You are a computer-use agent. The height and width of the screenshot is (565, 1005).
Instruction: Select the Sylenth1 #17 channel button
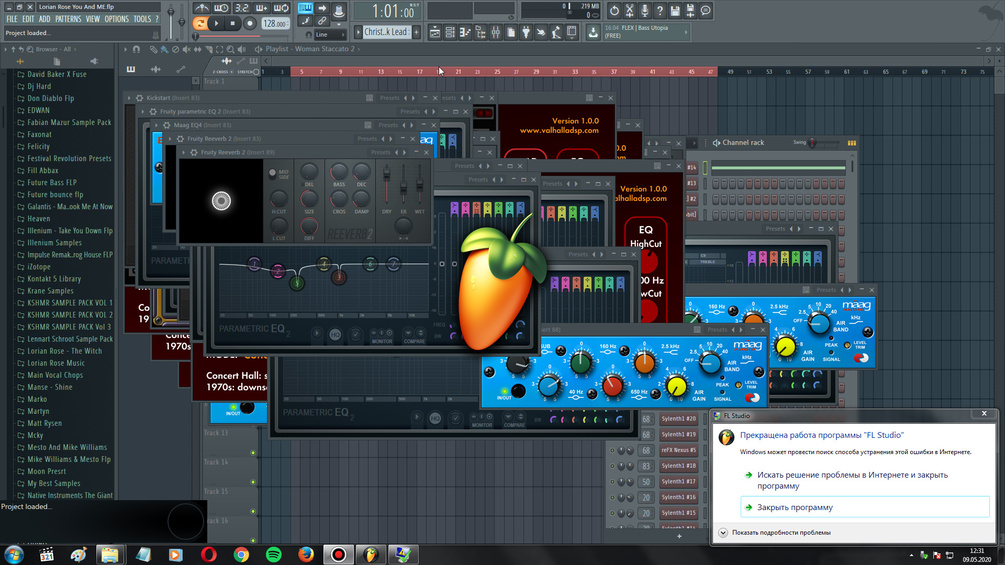[x=679, y=481]
